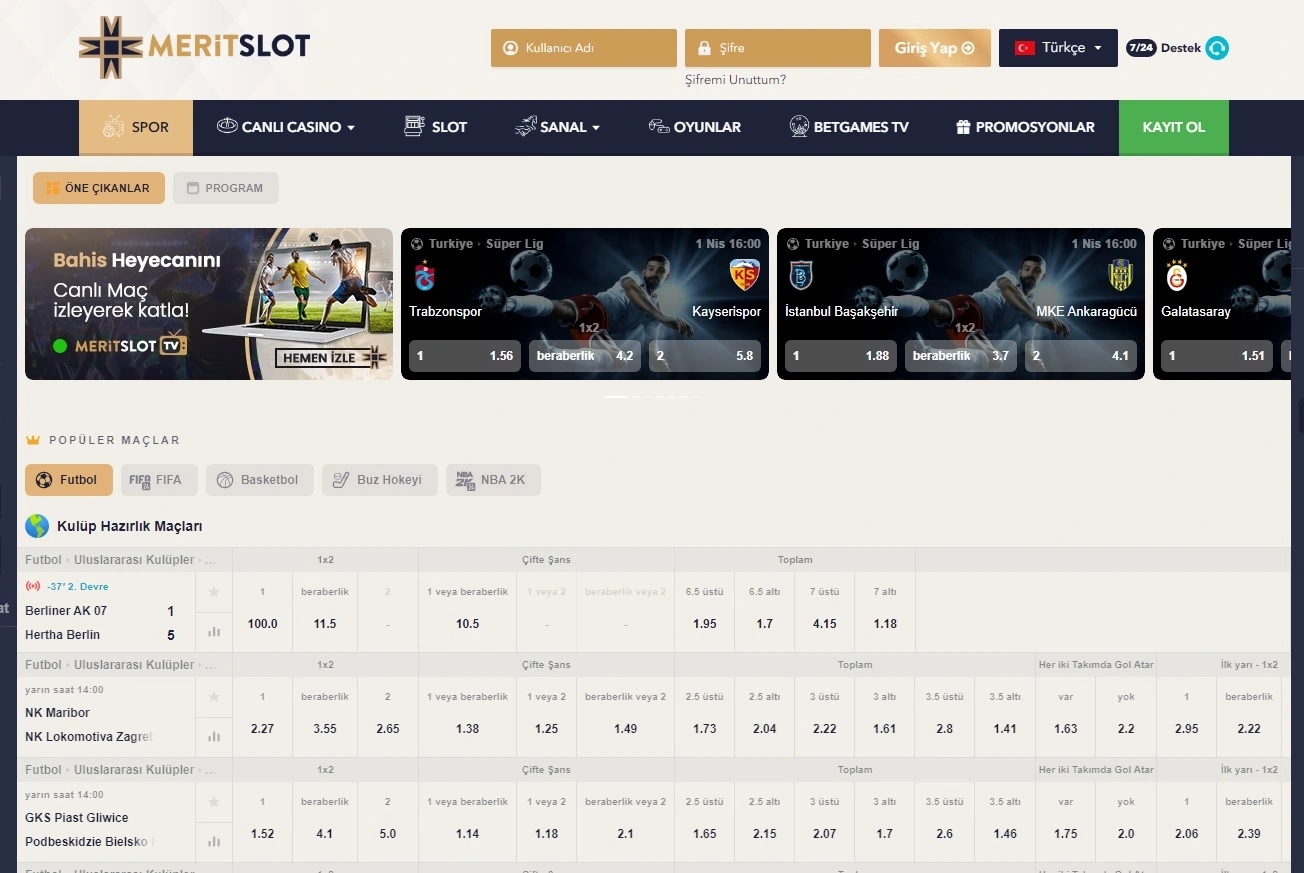Click the Galatasaray team crest

[1177, 276]
